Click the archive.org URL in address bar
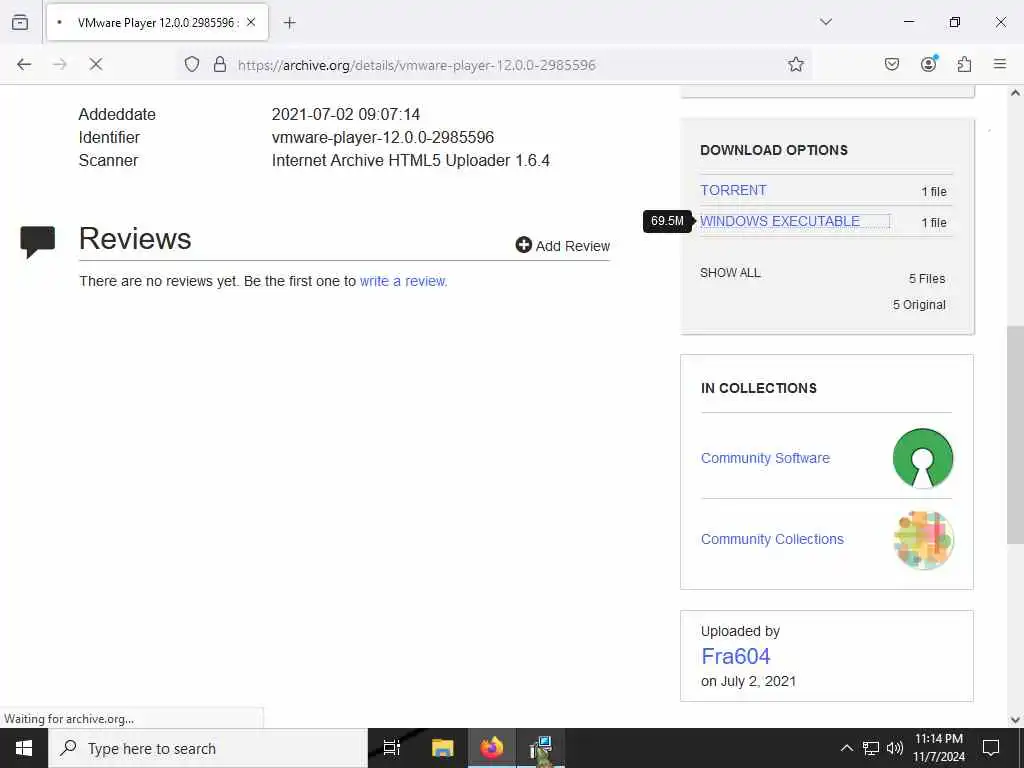This screenshot has width=1024, height=768. point(417,65)
